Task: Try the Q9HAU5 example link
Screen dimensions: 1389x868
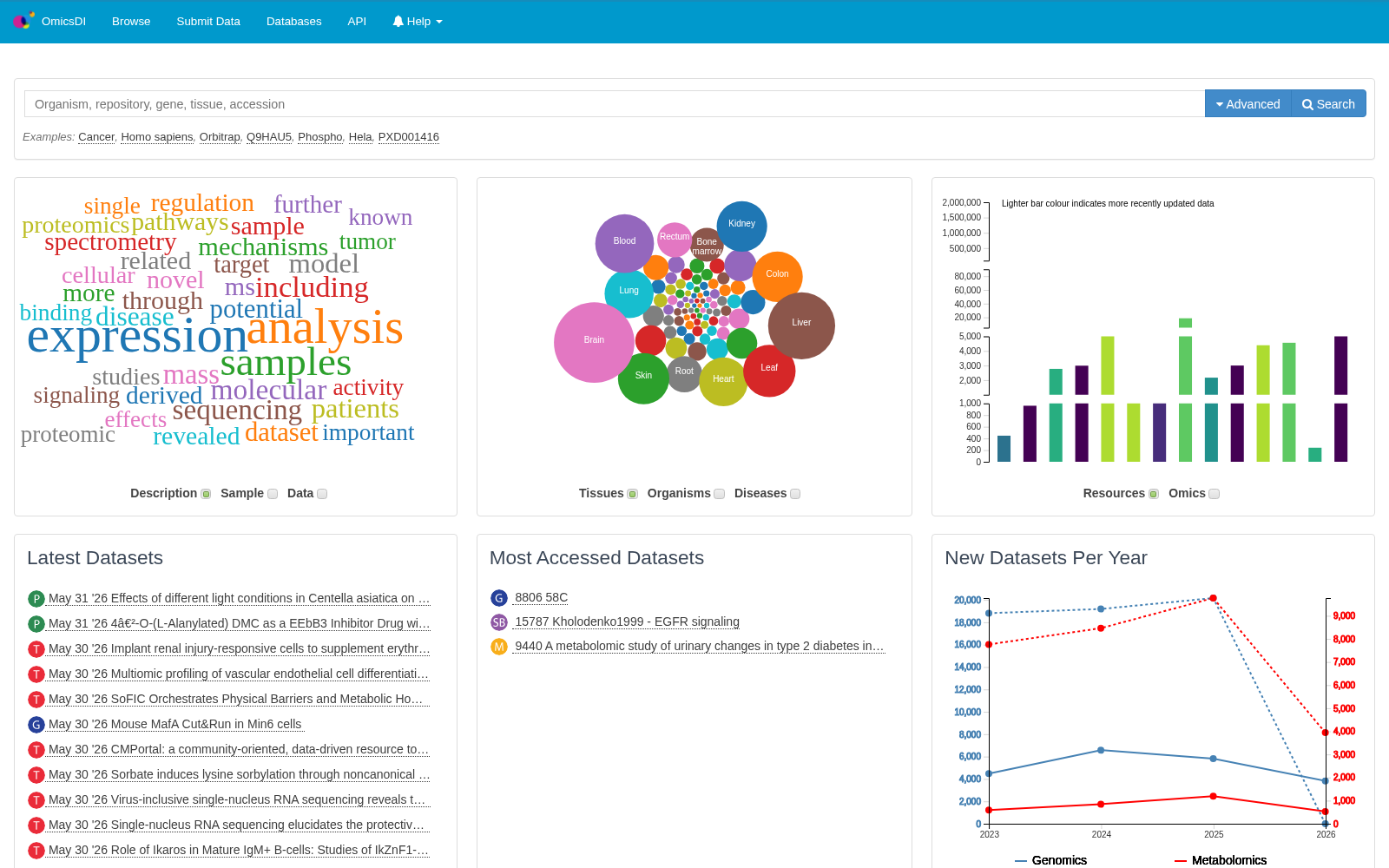Action: point(269,137)
